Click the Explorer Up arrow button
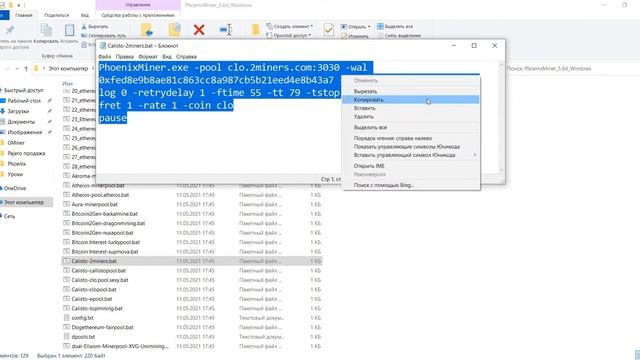This screenshot has height=360, width=640. [x=26, y=69]
